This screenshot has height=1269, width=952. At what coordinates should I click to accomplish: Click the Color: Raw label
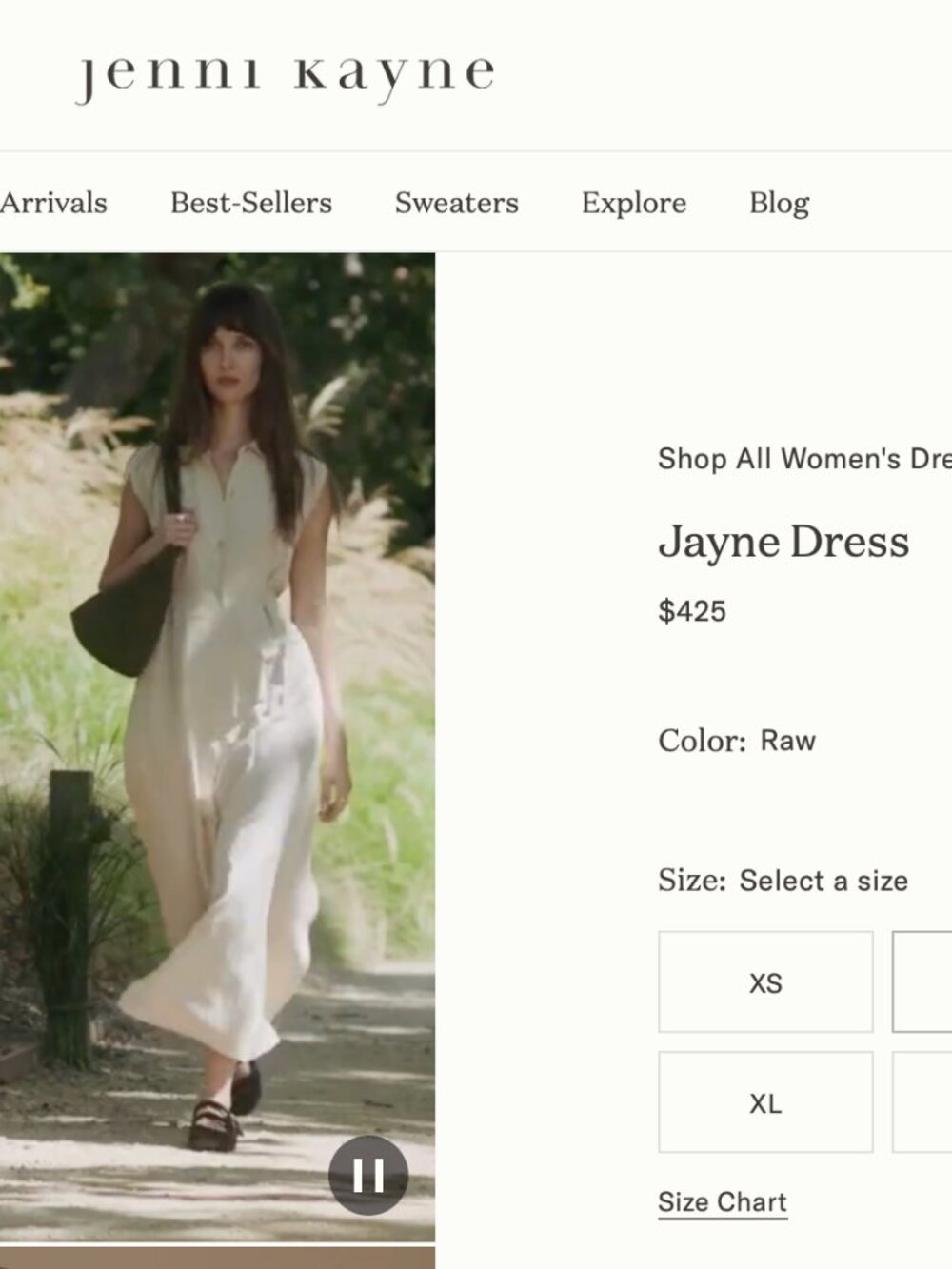[x=737, y=741]
